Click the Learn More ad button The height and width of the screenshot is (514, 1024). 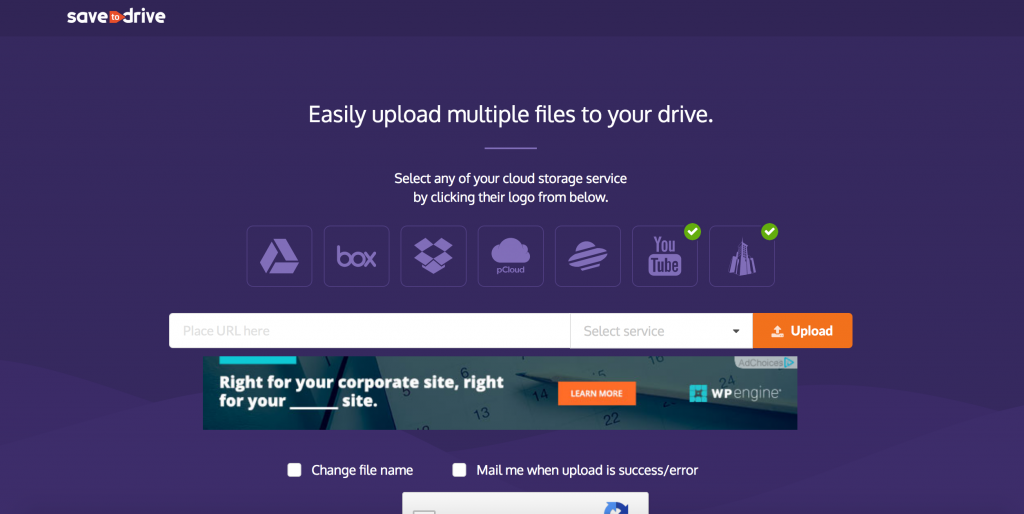[596, 393]
